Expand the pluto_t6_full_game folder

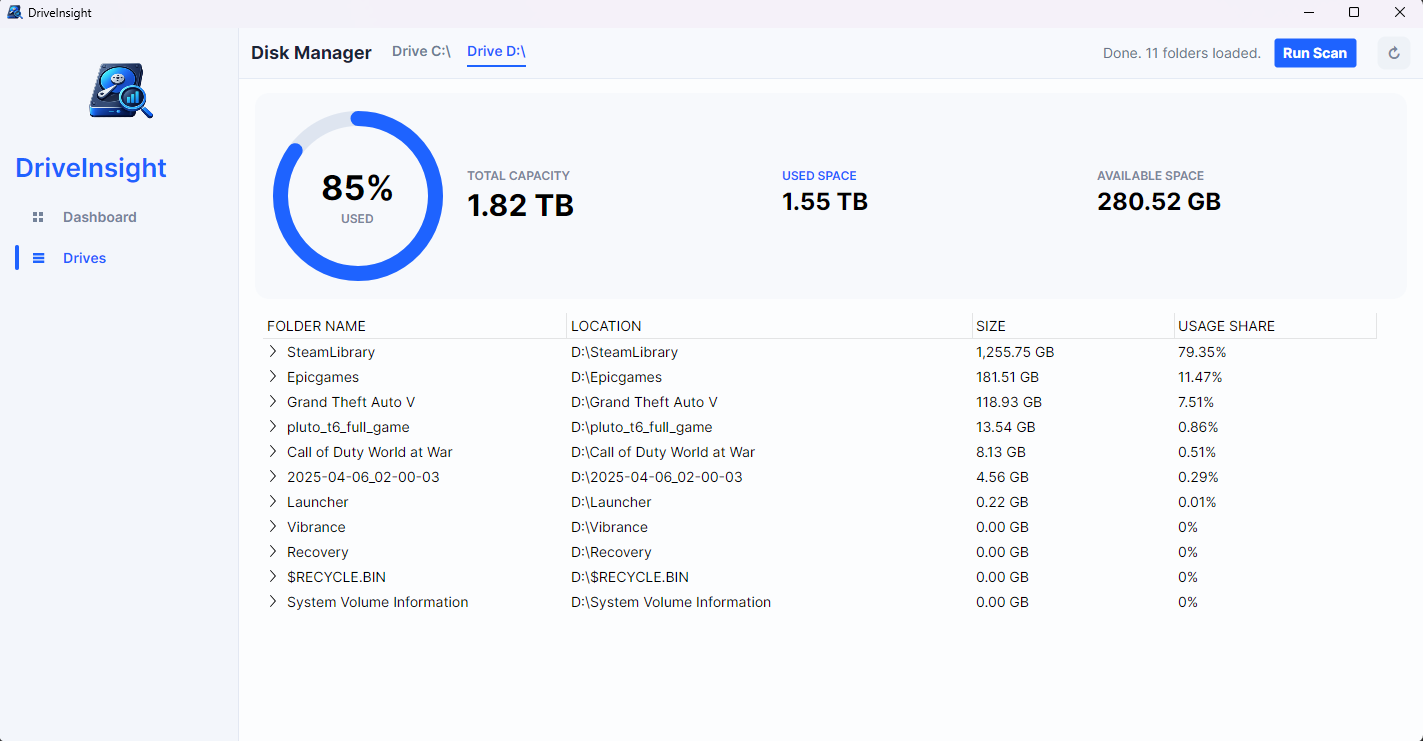click(272, 427)
